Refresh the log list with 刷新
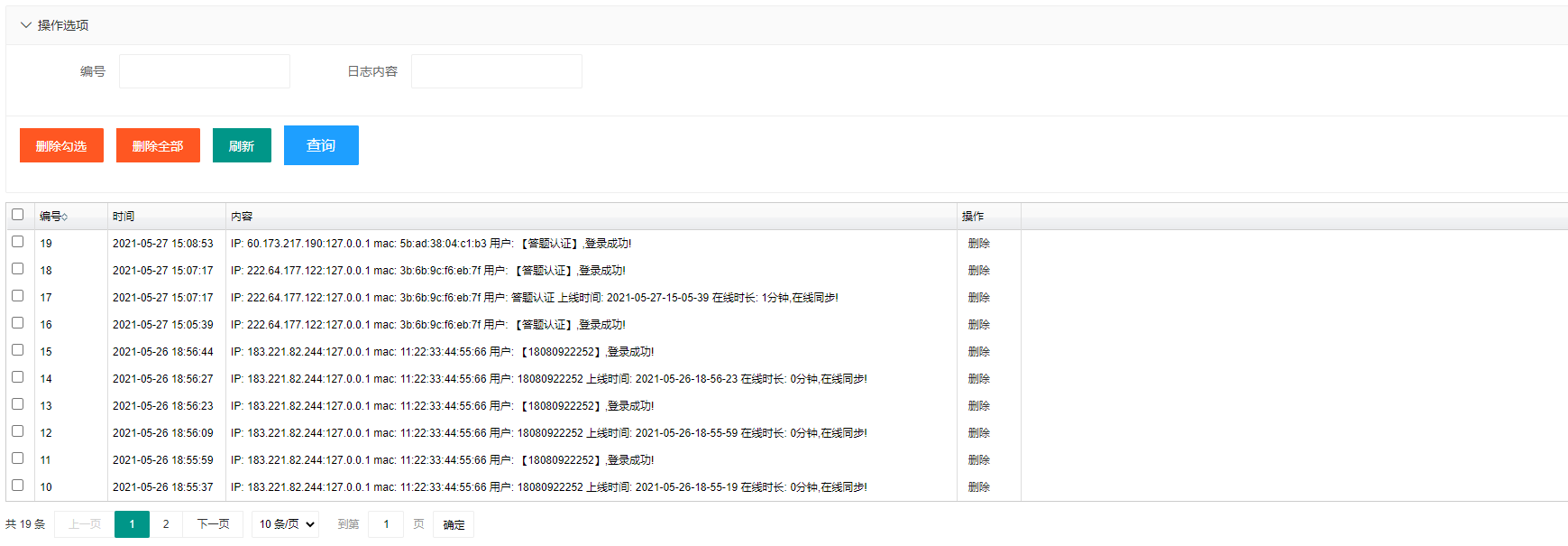The width and height of the screenshot is (1568, 546). [242, 145]
